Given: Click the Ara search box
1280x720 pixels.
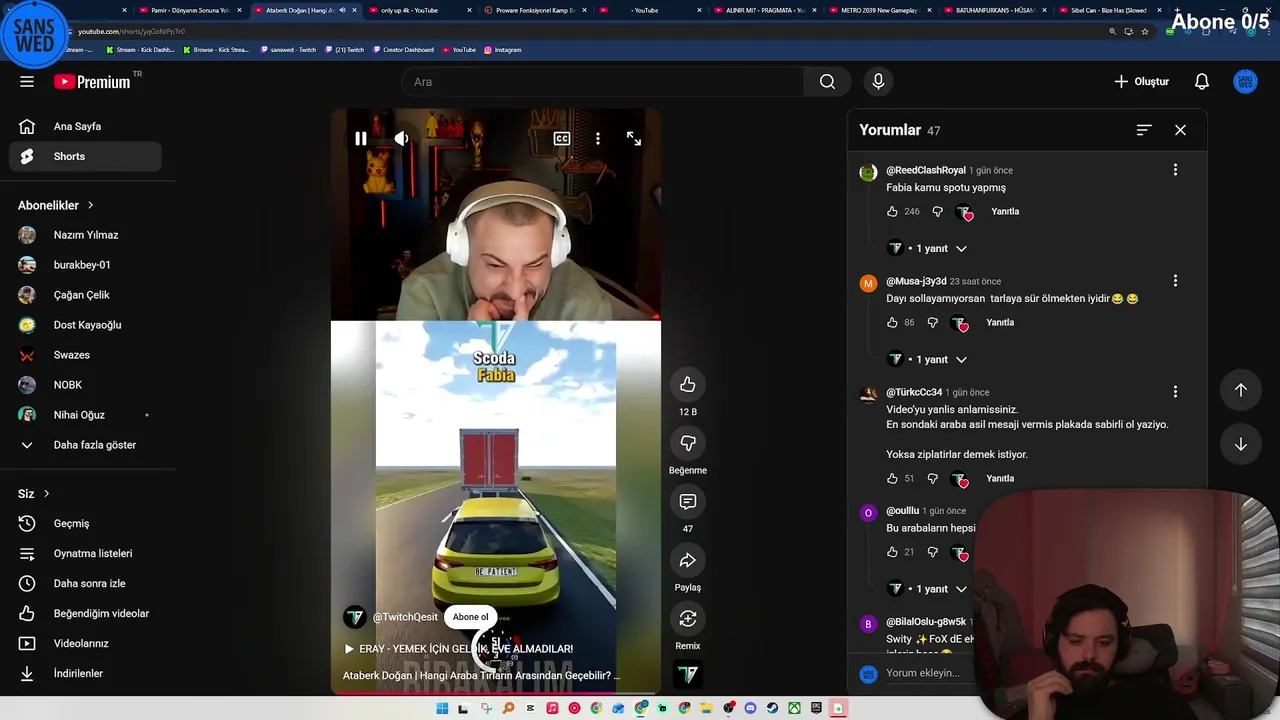Looking at the screenshot, I should click(603, 82).
